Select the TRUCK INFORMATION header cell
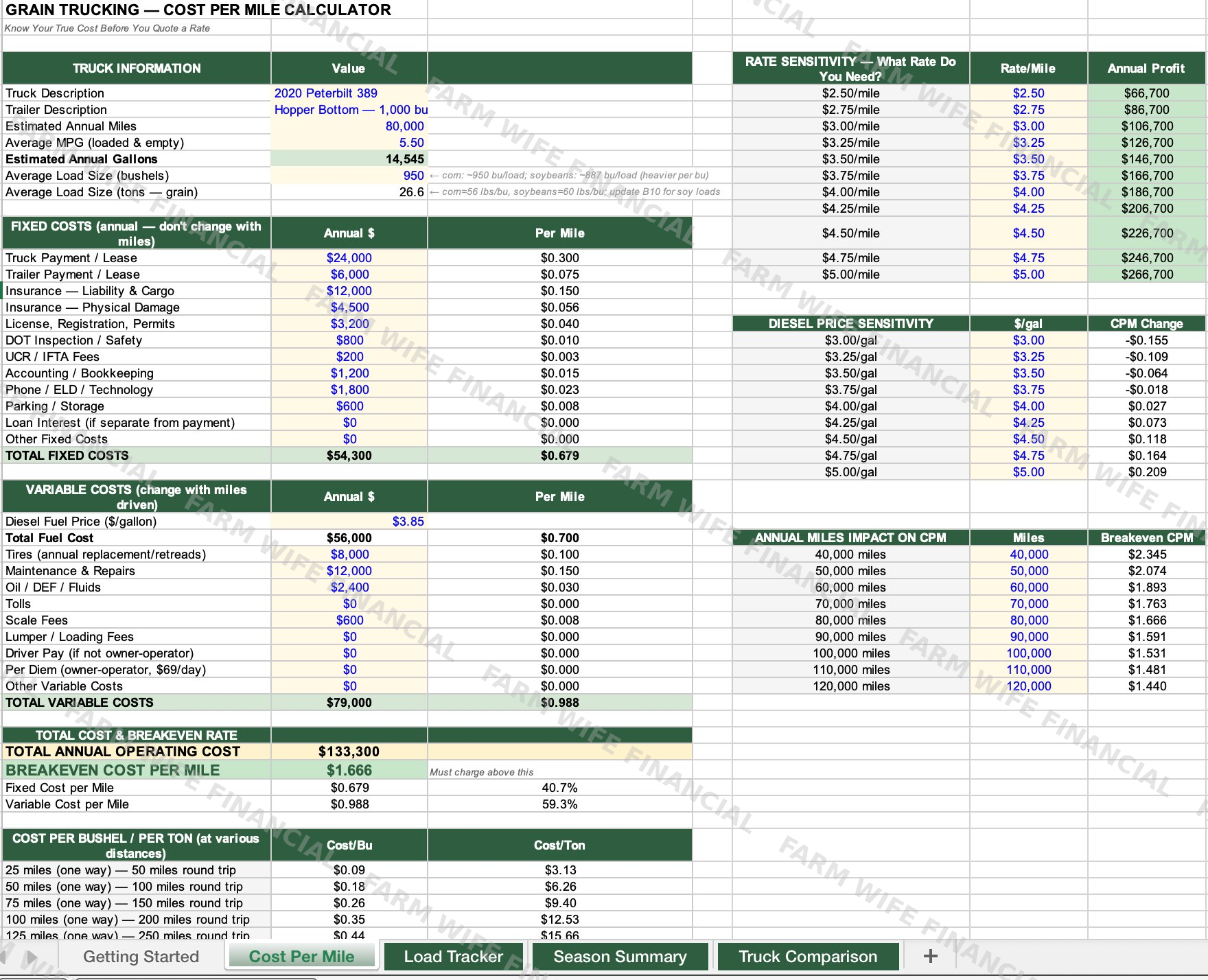This screenshot has width=1208, height=980. tap(137, 68)
